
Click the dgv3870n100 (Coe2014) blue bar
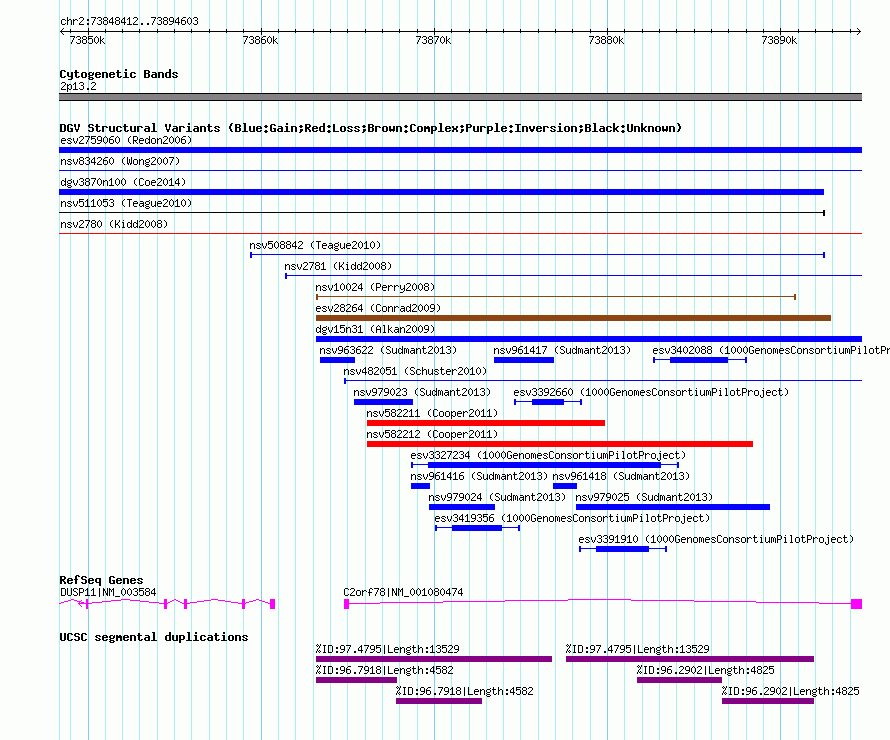tap(441, 192)
